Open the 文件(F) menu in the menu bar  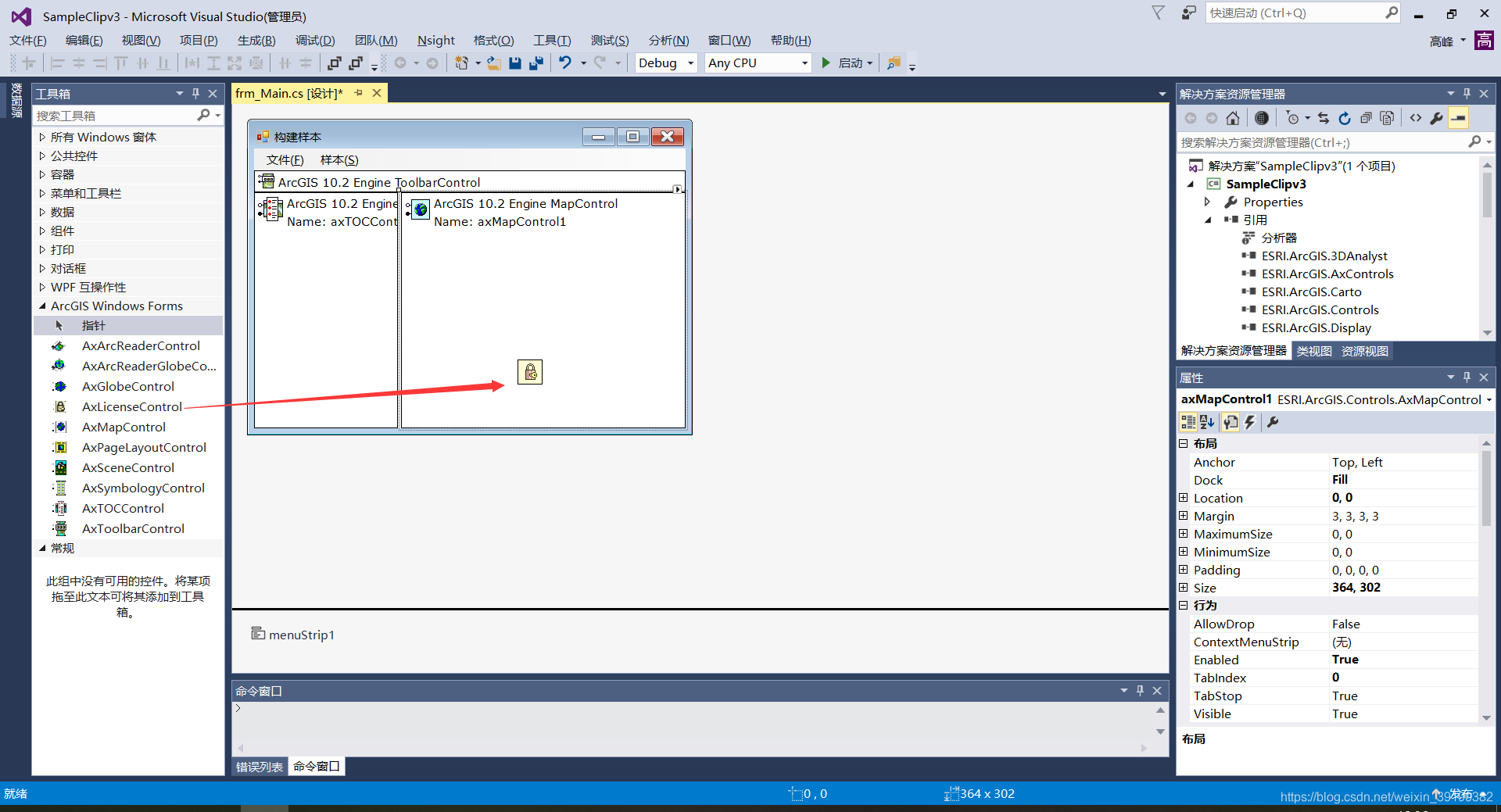[x=28, y=40]
